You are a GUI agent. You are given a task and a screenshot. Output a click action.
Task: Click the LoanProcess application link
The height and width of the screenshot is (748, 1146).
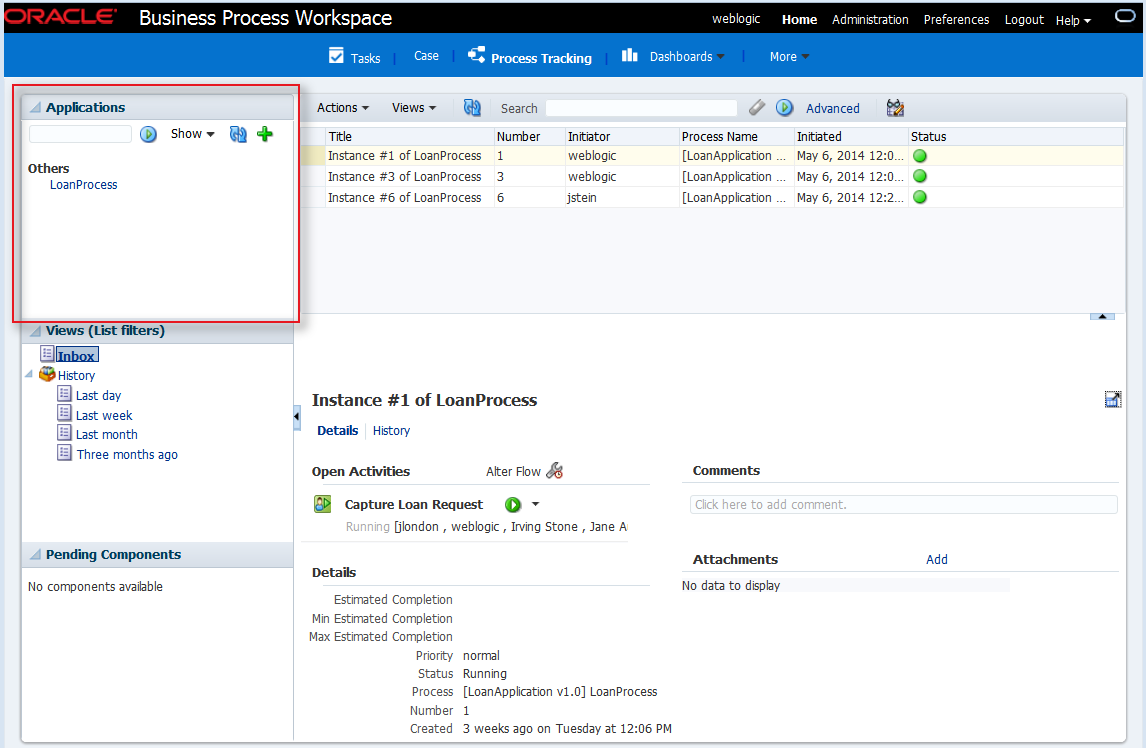tap(83, 185)
